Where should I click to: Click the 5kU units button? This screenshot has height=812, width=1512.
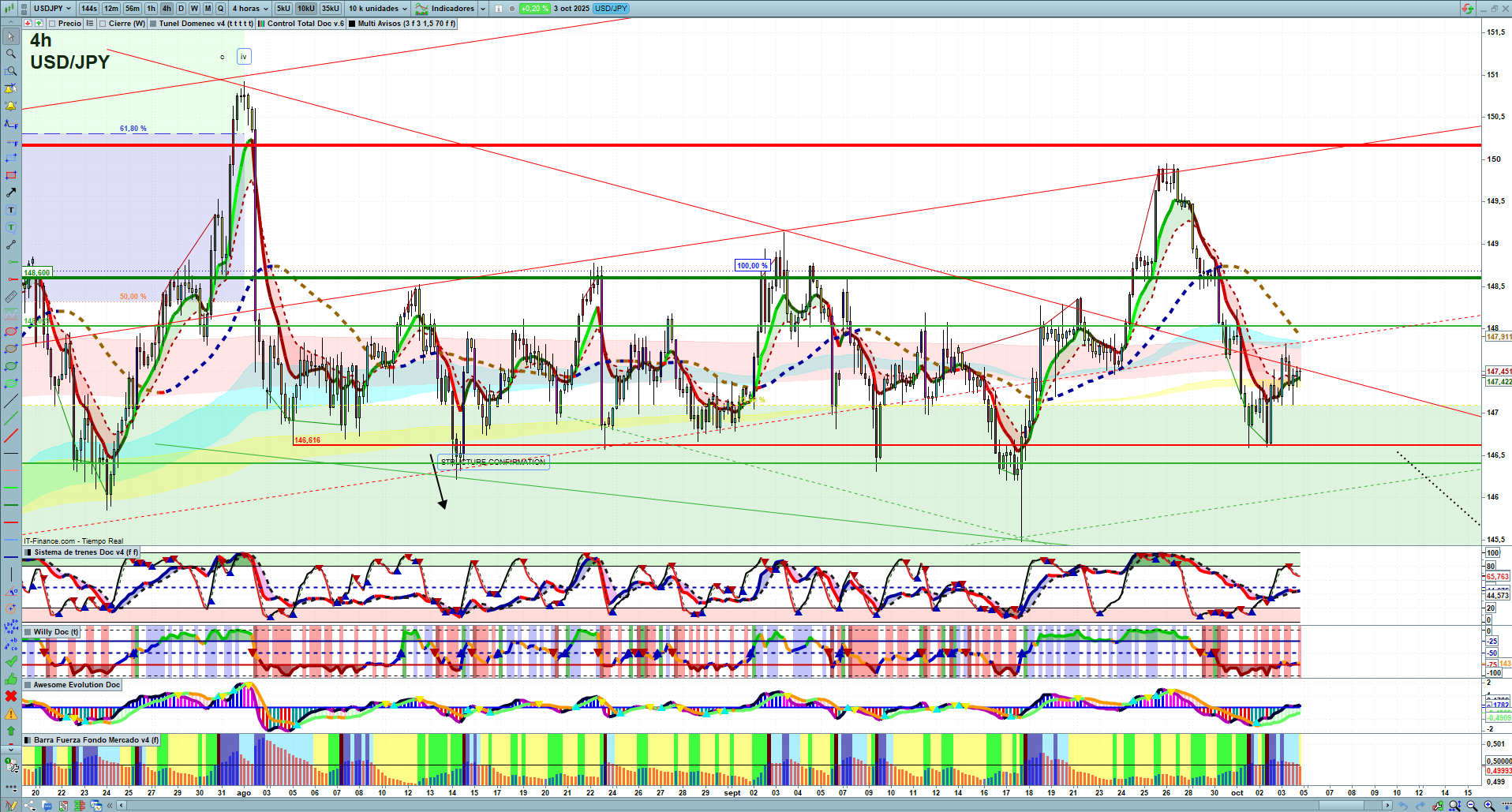point(283,9)
